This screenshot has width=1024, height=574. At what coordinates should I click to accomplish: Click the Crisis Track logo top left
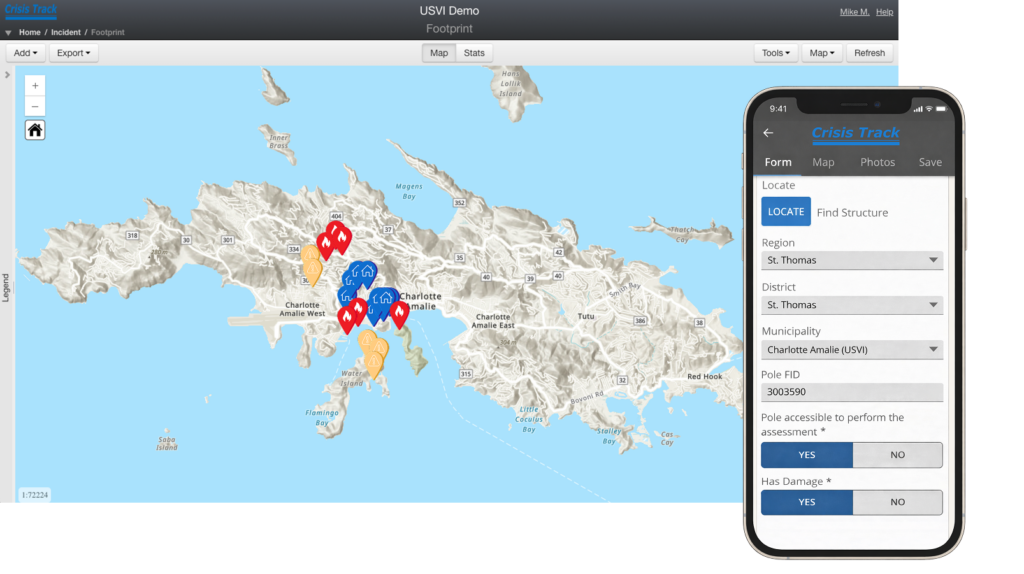tap(31, 11)
